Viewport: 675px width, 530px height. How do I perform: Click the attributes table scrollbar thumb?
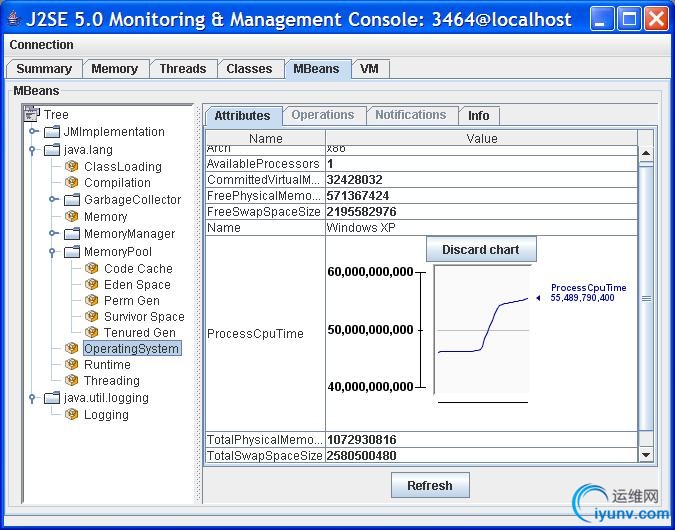646,298
